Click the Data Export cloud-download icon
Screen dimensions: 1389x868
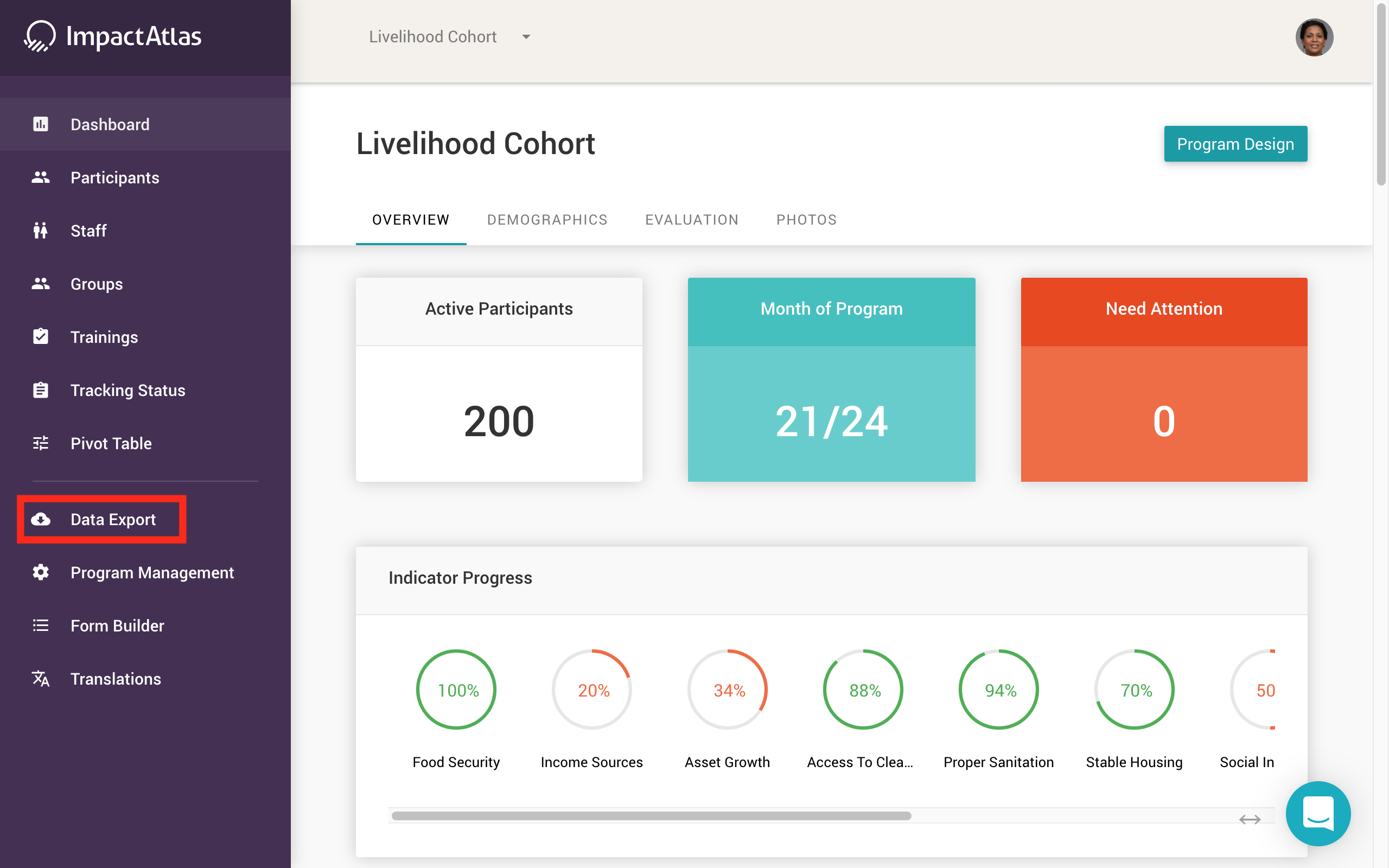click(x=40, y=520)
